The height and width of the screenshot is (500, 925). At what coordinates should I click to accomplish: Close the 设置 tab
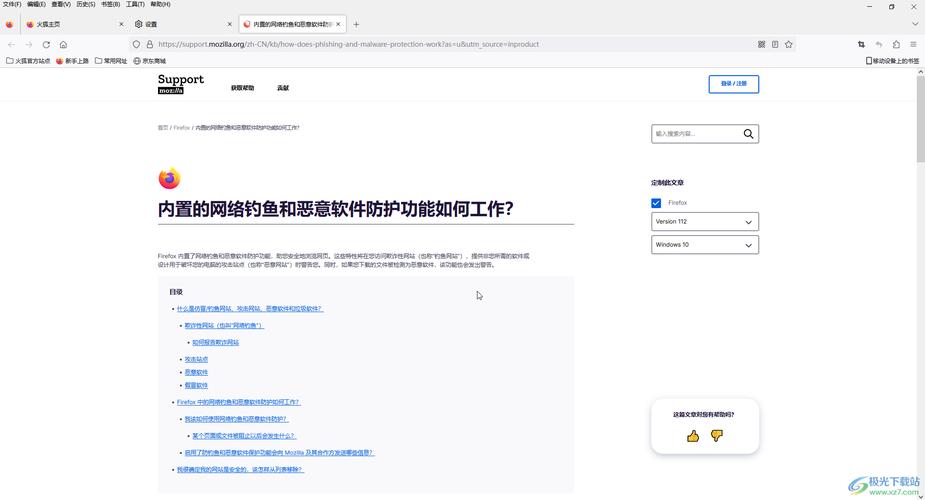[229, 24]
